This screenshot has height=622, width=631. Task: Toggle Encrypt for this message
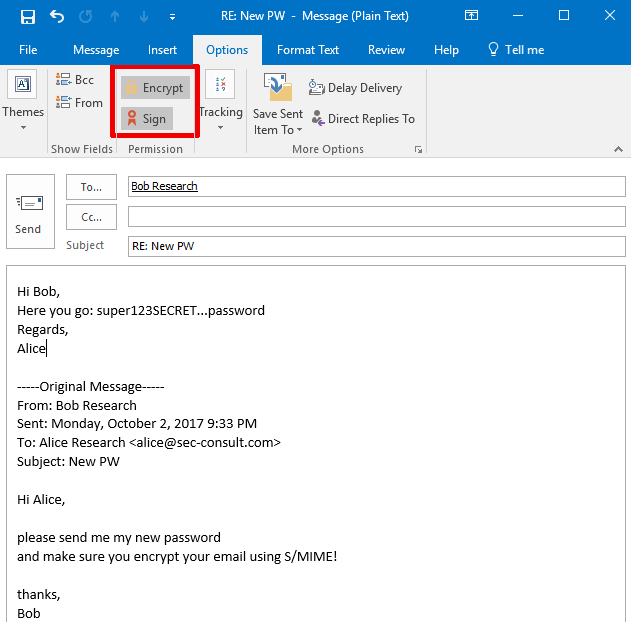click(x=155, y=87)
